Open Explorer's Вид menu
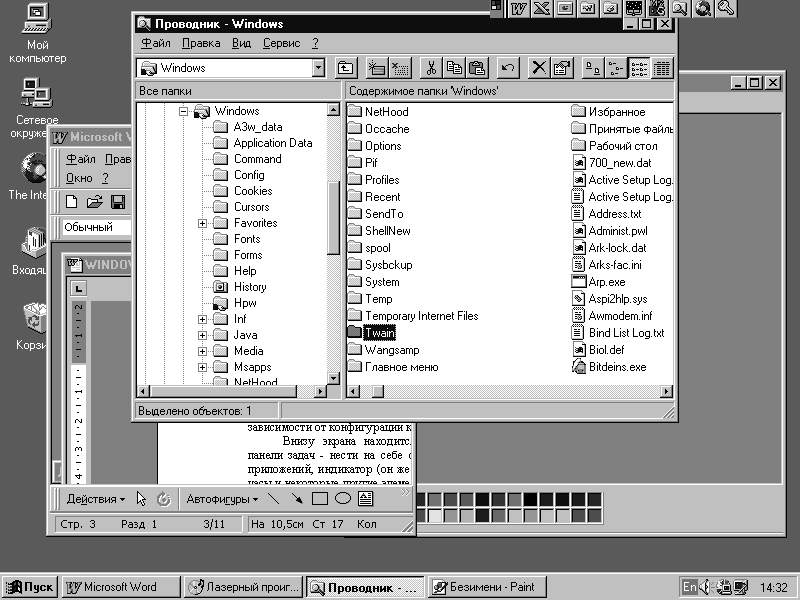Screen dimensions: 800x600 (x=241, y=43)
